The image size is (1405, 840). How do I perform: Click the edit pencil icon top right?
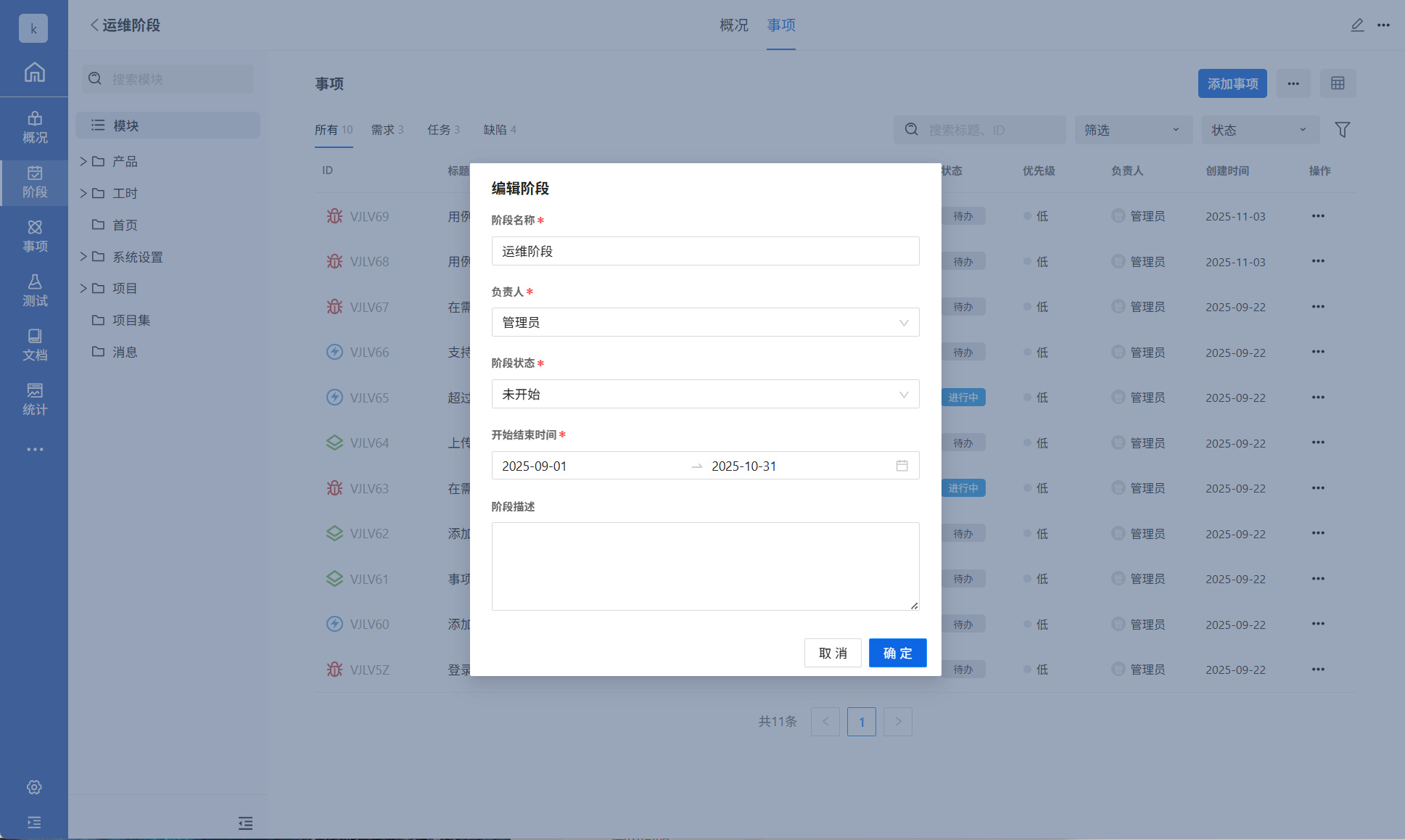point(1357,25)
